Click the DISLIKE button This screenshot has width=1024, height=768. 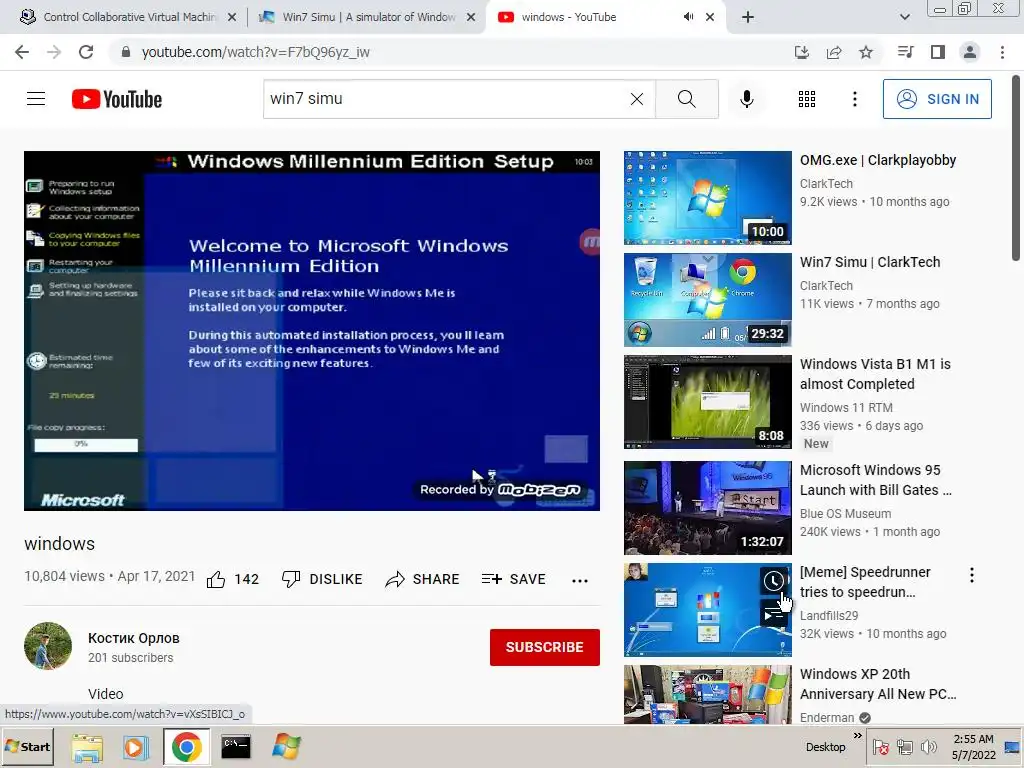click(322, 579)
